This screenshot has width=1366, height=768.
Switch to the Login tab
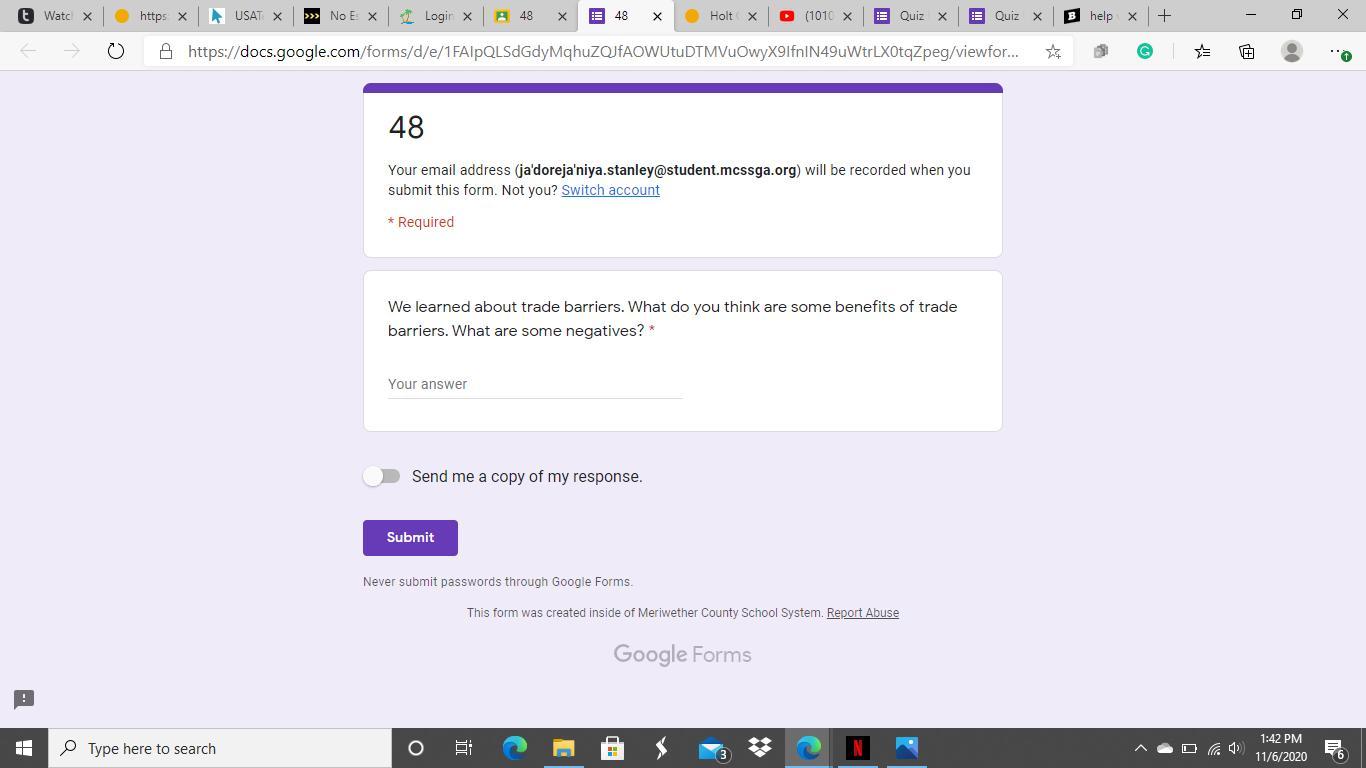pos(436,16)
